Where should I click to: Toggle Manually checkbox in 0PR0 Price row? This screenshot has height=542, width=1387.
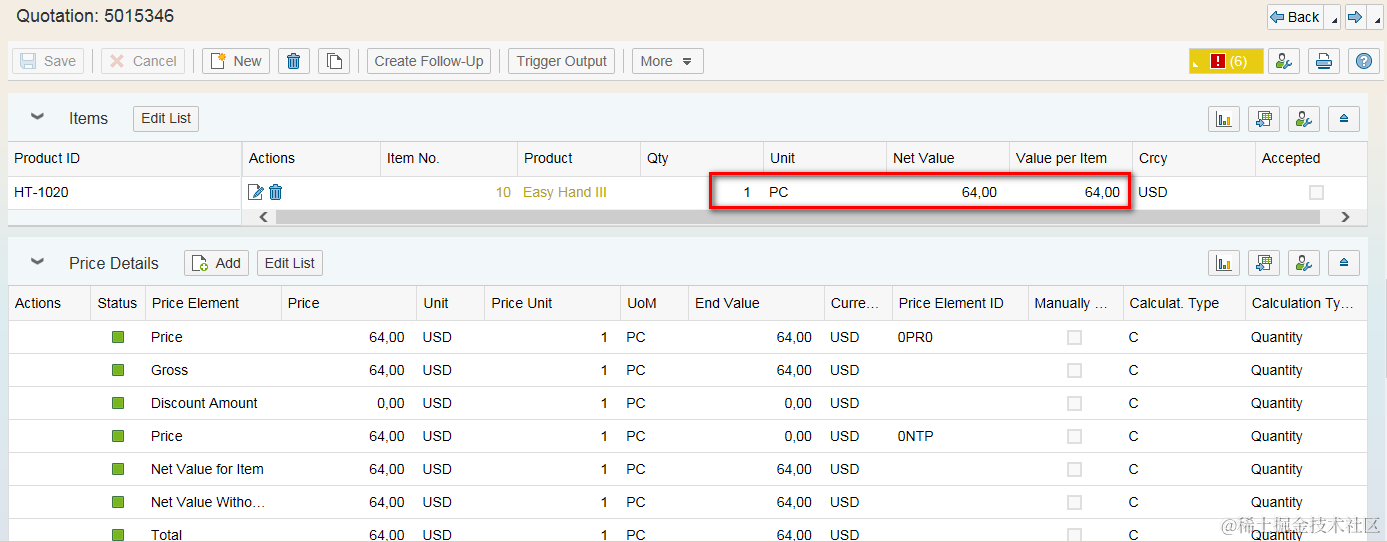click(x=1074, y=338)
